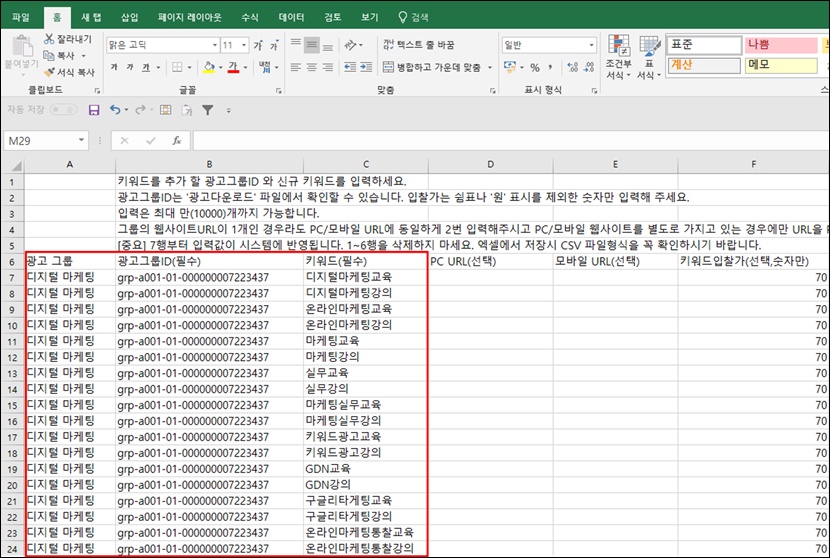
Task: Click the Cut (잘라내기) scissors icon
Action: (49, 39)
